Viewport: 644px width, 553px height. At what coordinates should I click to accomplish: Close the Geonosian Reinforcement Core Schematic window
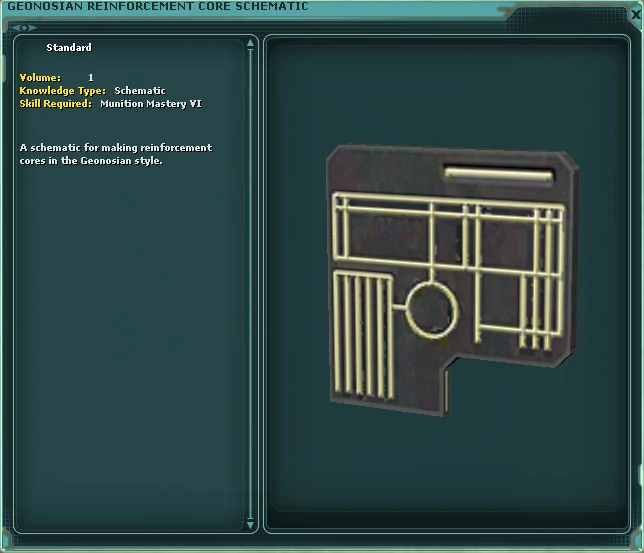(636, 15)
